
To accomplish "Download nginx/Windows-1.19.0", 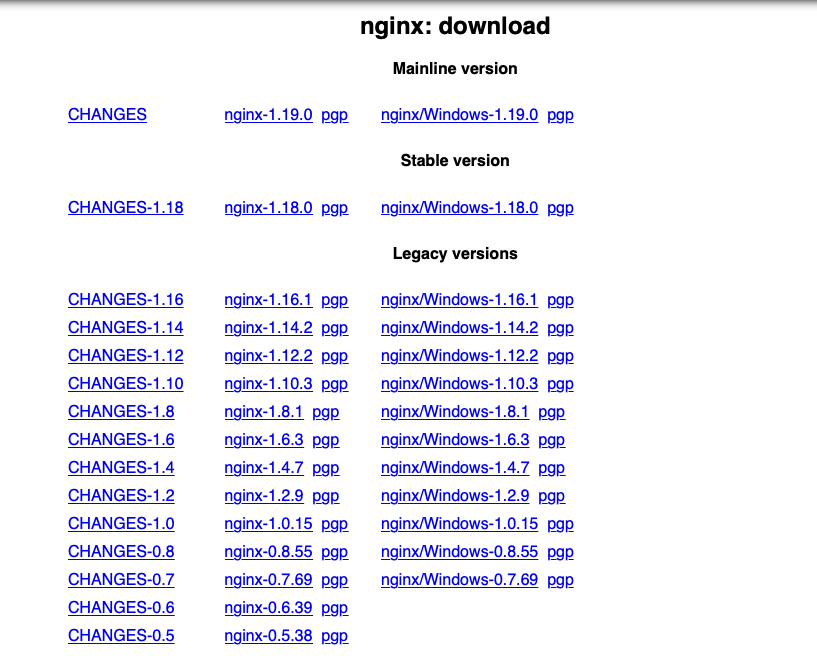I will pos(459,115).
